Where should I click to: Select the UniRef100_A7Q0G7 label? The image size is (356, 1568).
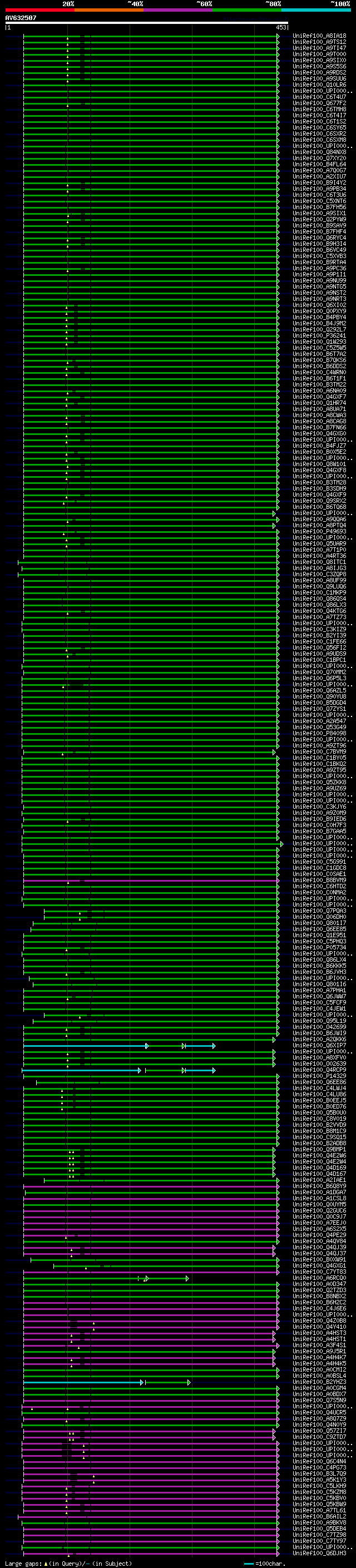coord(319,170)
